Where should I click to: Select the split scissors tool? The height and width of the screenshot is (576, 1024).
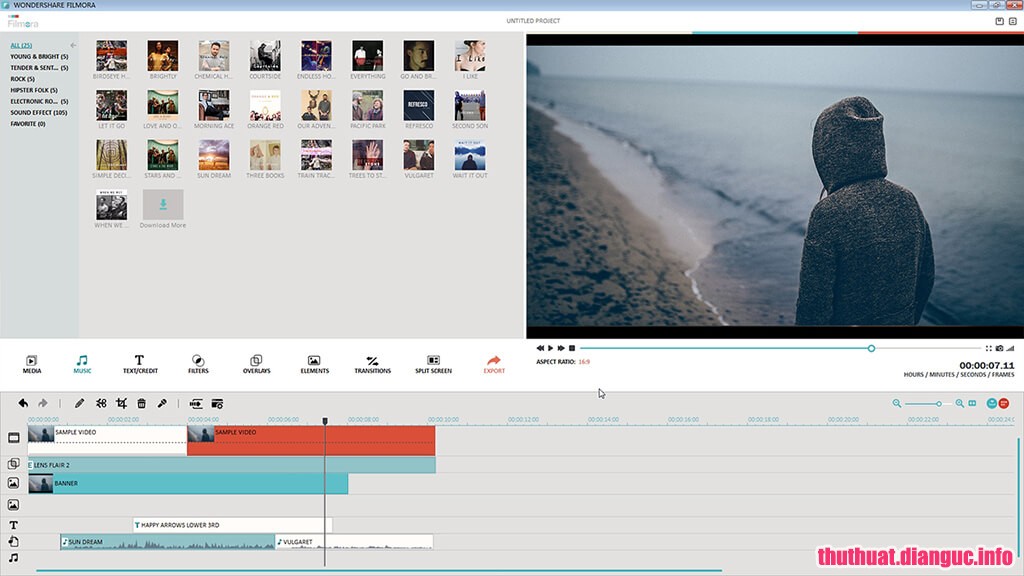point(101,404)
